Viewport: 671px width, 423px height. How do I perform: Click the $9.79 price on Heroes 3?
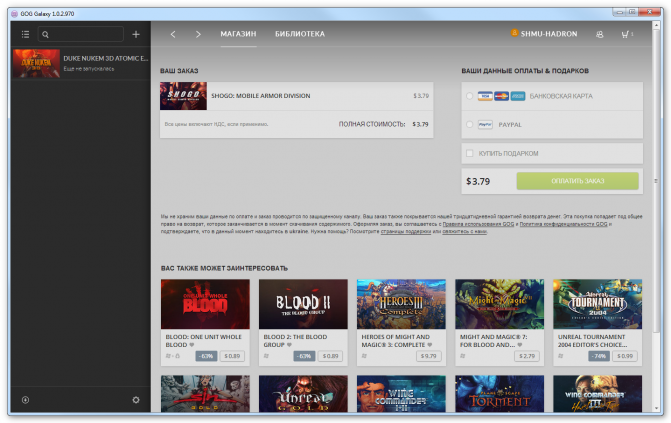pyautogui.click(x=428, y=356)
